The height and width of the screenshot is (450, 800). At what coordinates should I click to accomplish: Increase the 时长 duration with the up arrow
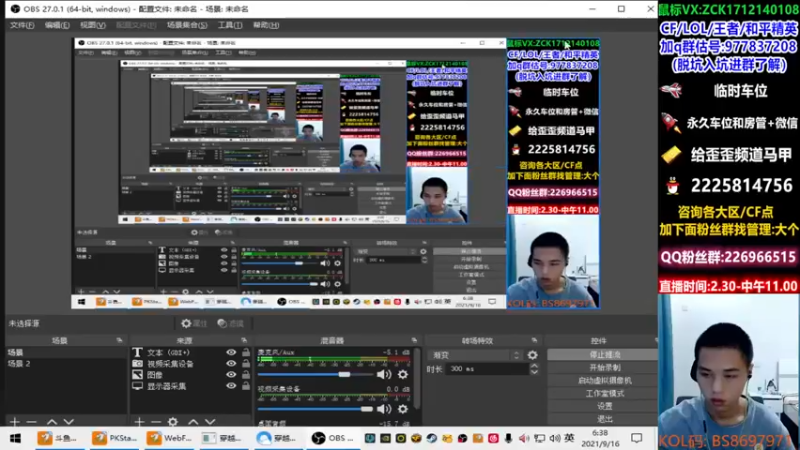pos(534,365)
